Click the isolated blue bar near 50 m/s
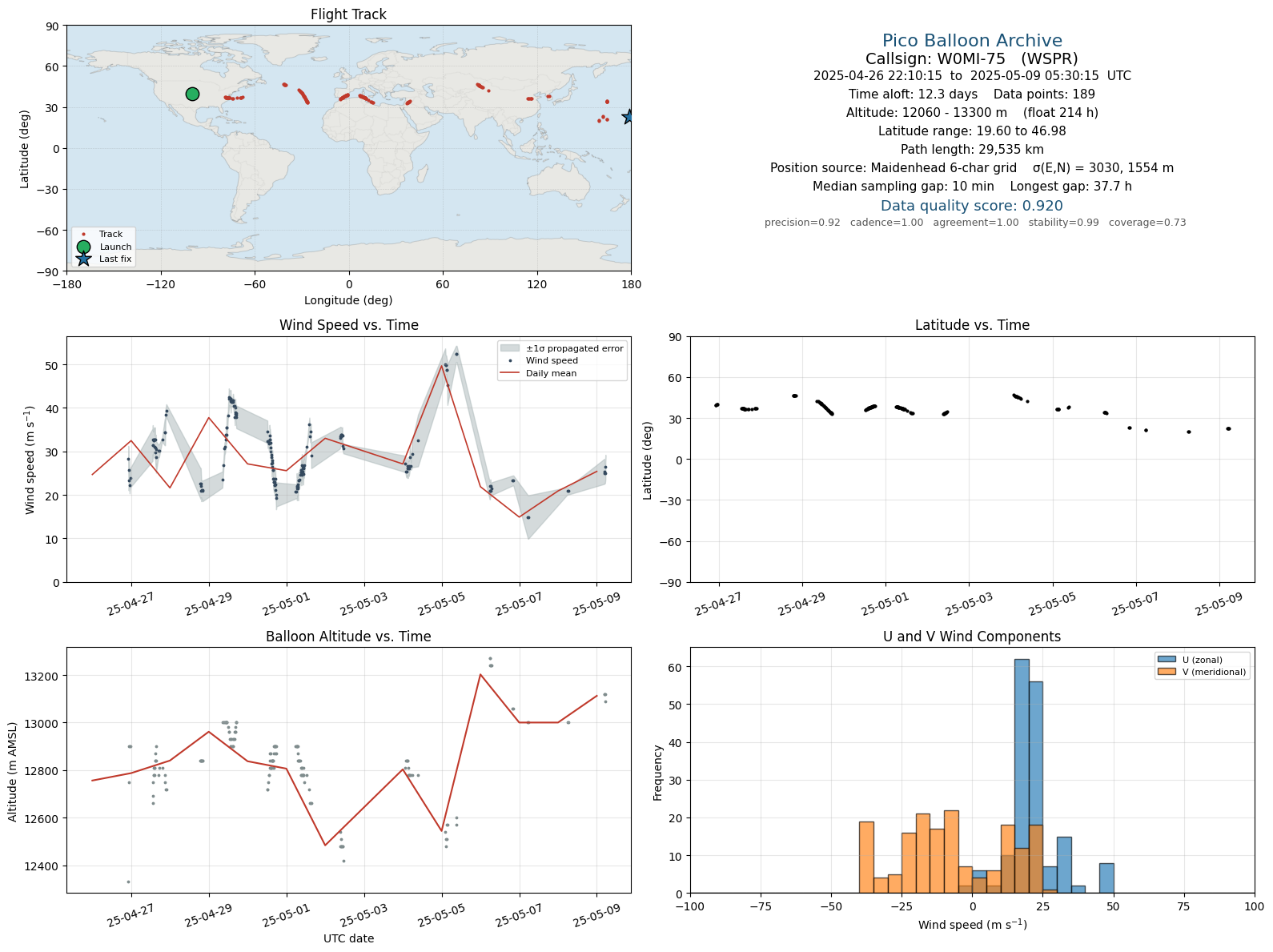Image resolution: width=1273 pixels, height=952 pixels. click(x=1106, y=878)
